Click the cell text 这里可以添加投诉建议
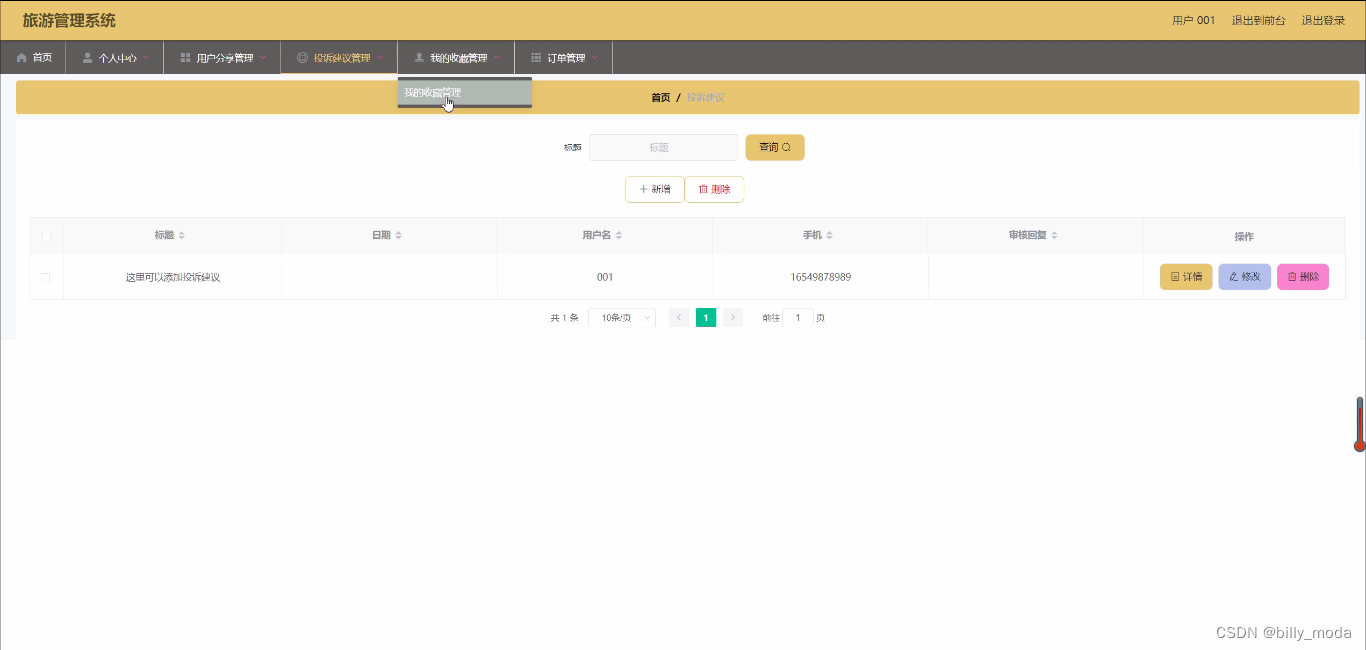This screenshot has width=1366, height=650. click(173, 278)
